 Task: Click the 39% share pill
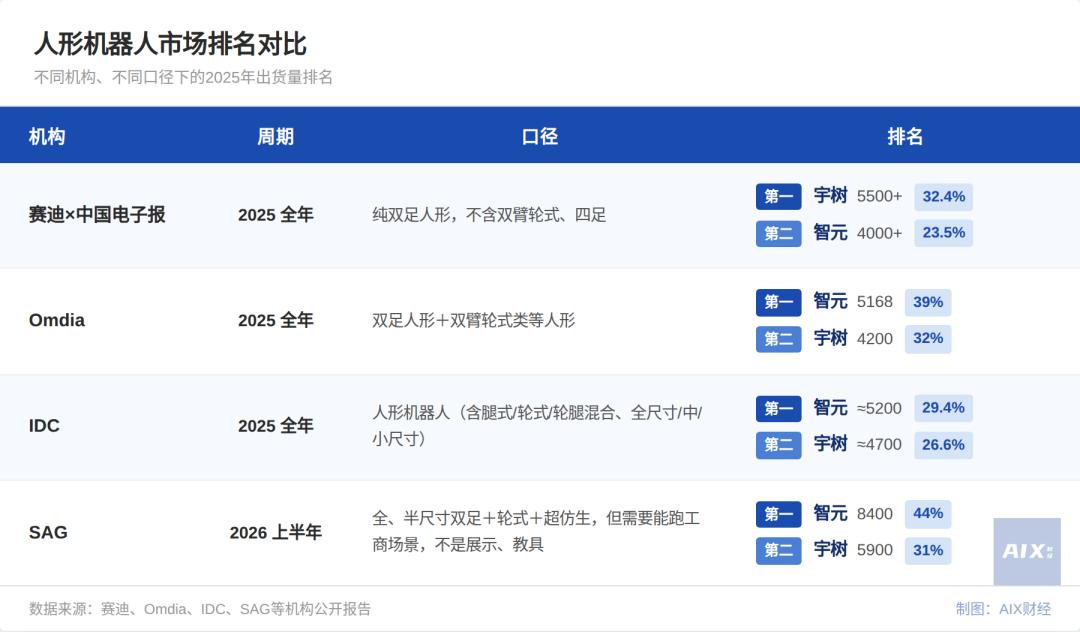928,302
